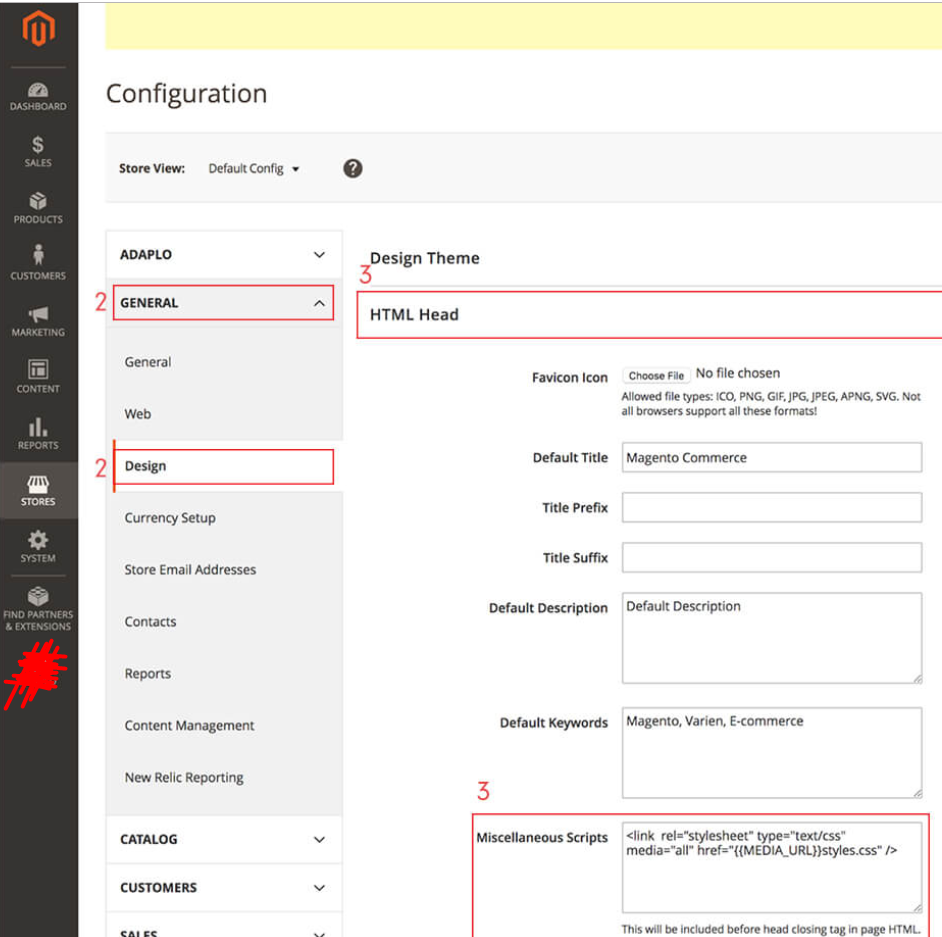The height and width of the screenshot is (937, 942).
Task: Open the Reports bar chart icon
Action: click(x=38, y=427)
